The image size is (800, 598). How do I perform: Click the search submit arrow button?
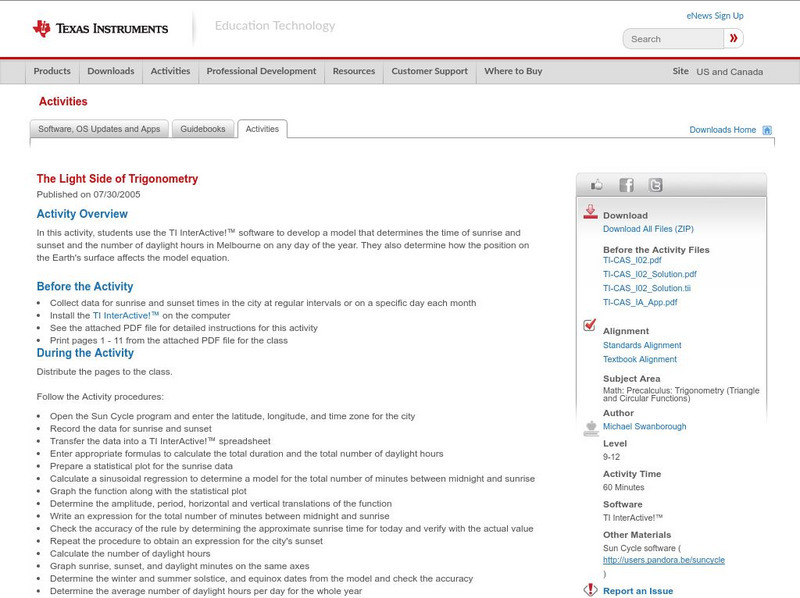(x=733, y=38)
